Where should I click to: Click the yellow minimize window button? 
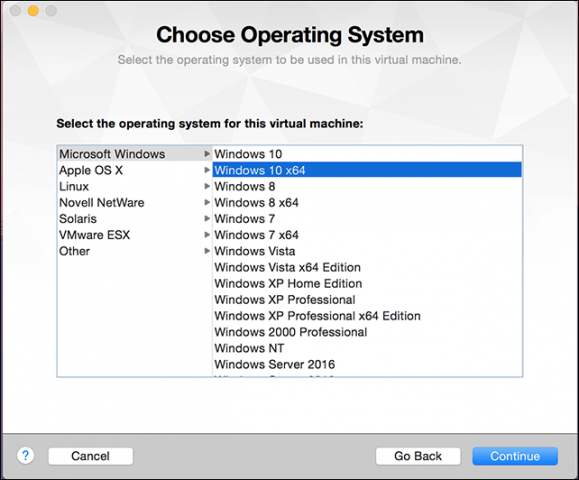click(x=33, y=11)
